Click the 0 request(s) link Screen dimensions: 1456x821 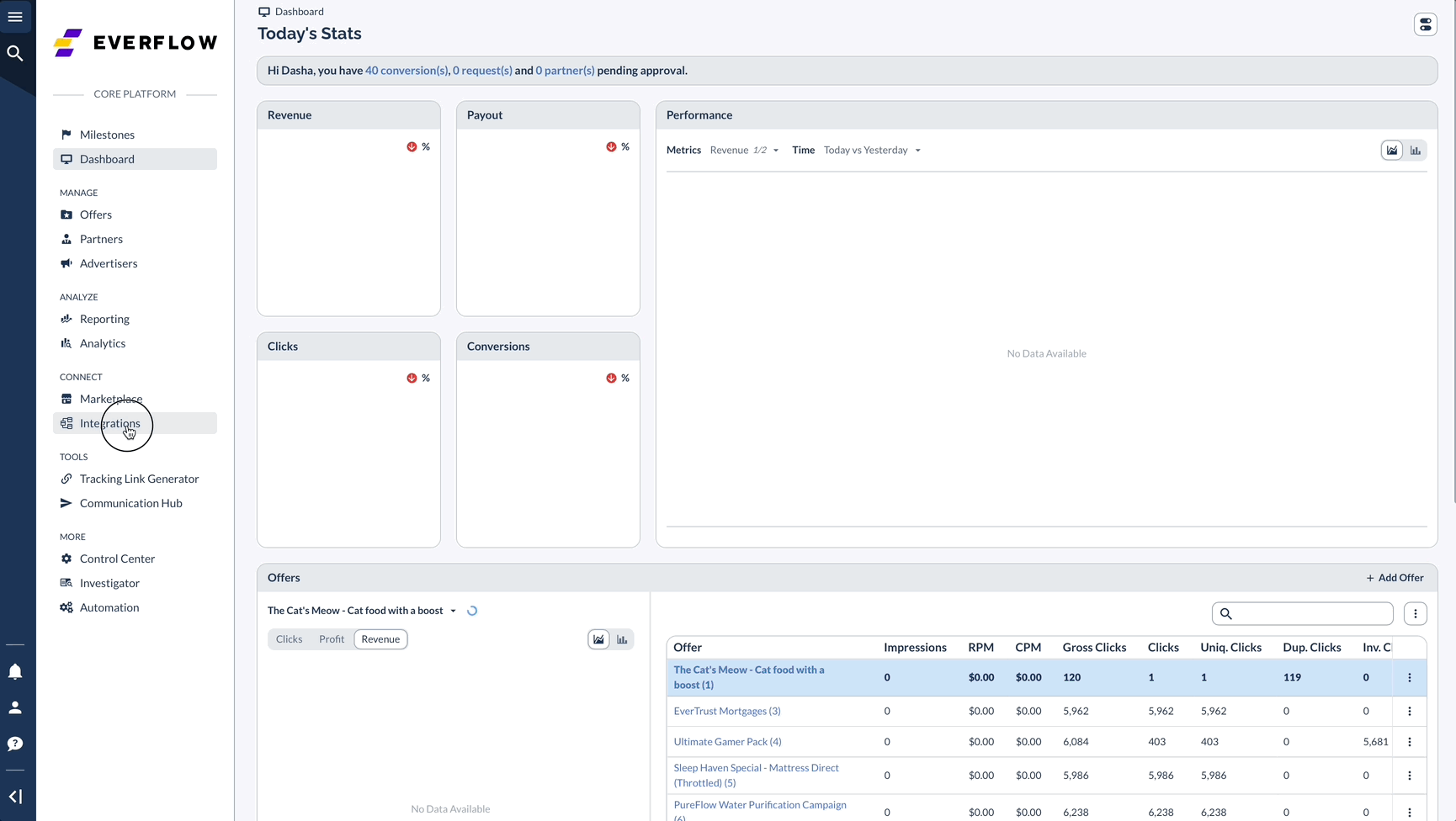482,71
